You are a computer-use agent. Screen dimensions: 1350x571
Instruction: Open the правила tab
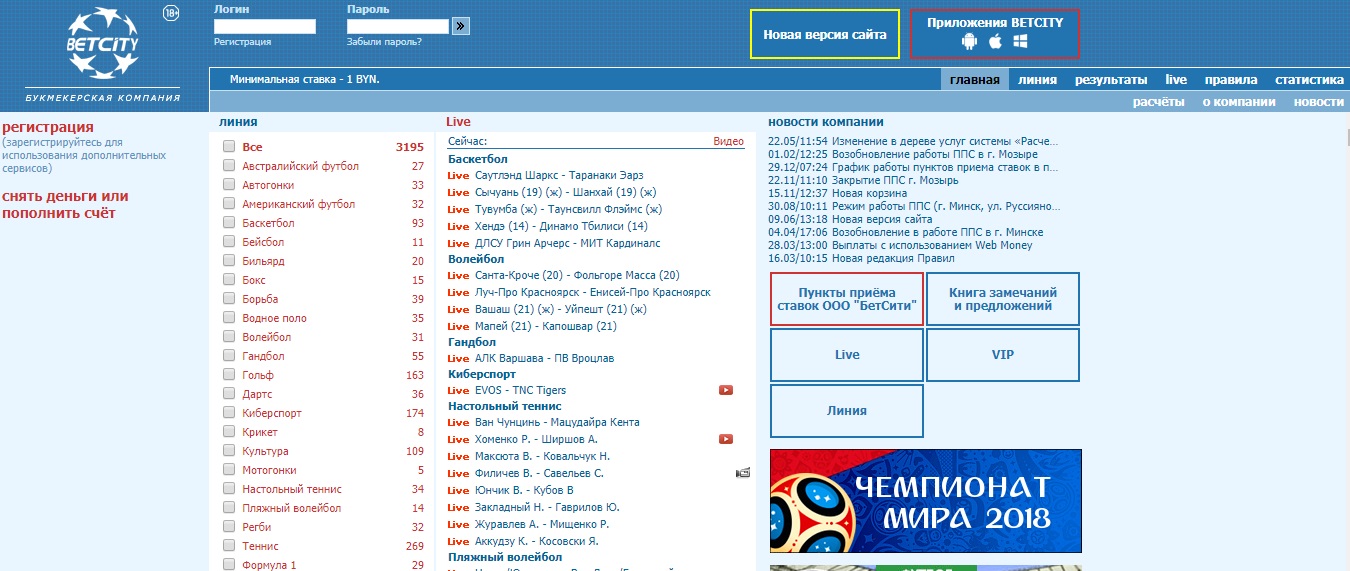coord(1231,80)
